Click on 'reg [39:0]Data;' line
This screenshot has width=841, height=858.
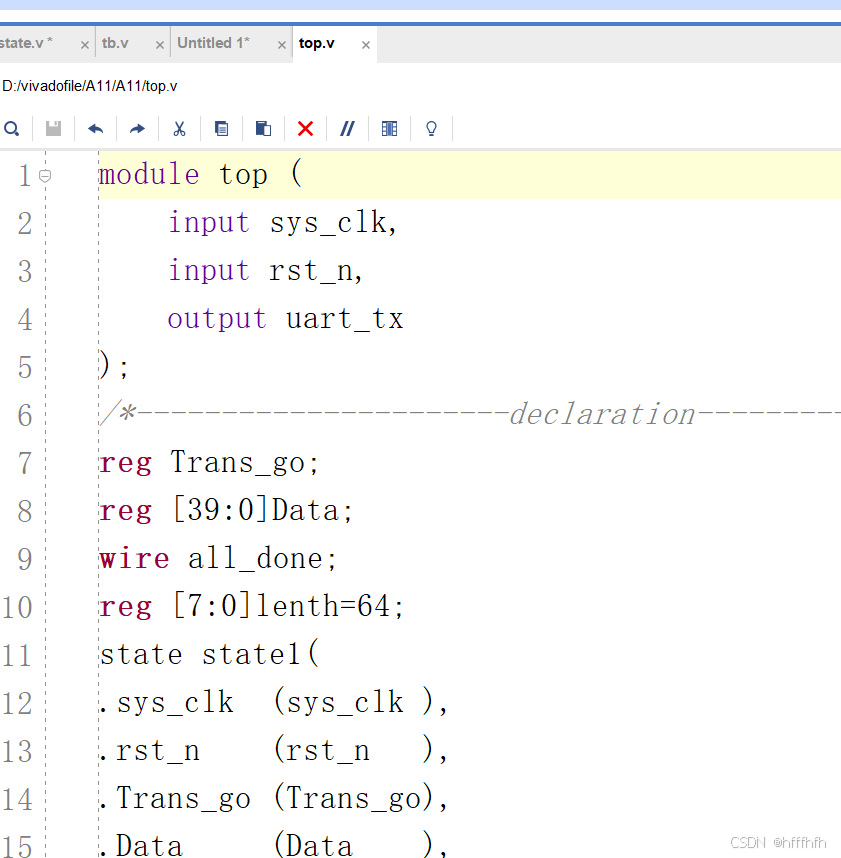[225, 511]
